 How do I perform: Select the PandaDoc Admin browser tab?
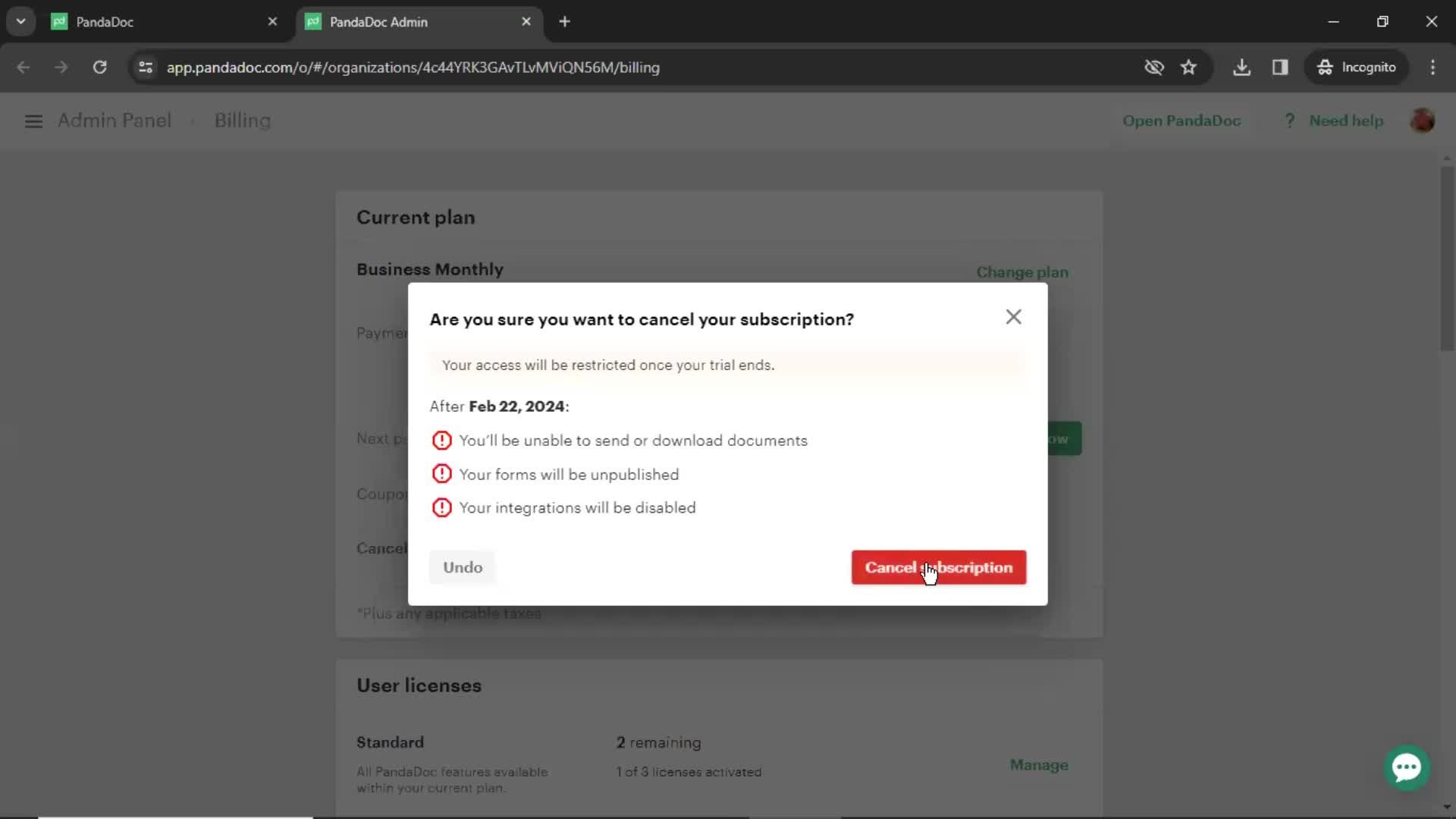419,22
